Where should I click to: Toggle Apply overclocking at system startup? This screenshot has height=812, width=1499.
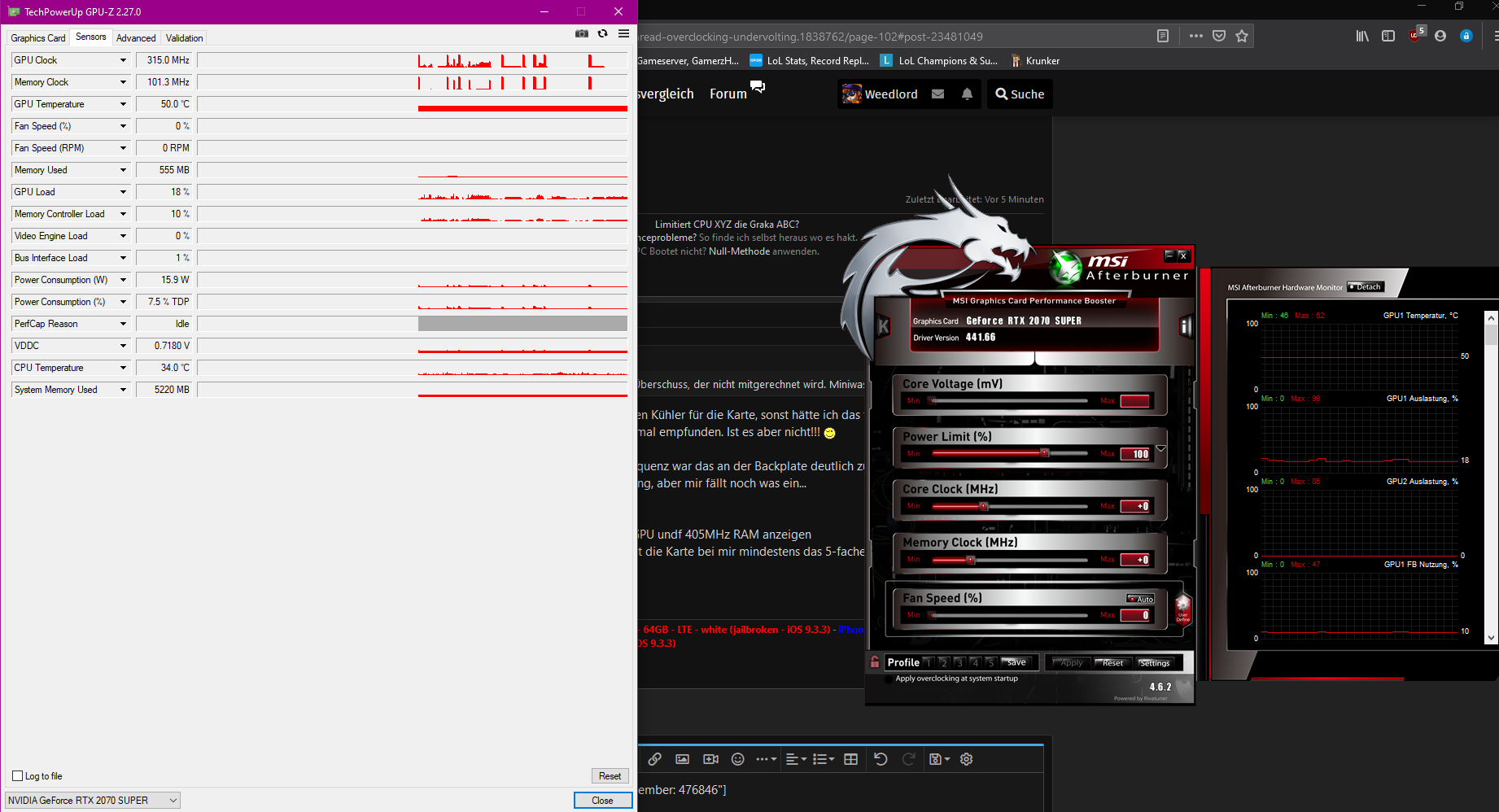click(889, 679)
